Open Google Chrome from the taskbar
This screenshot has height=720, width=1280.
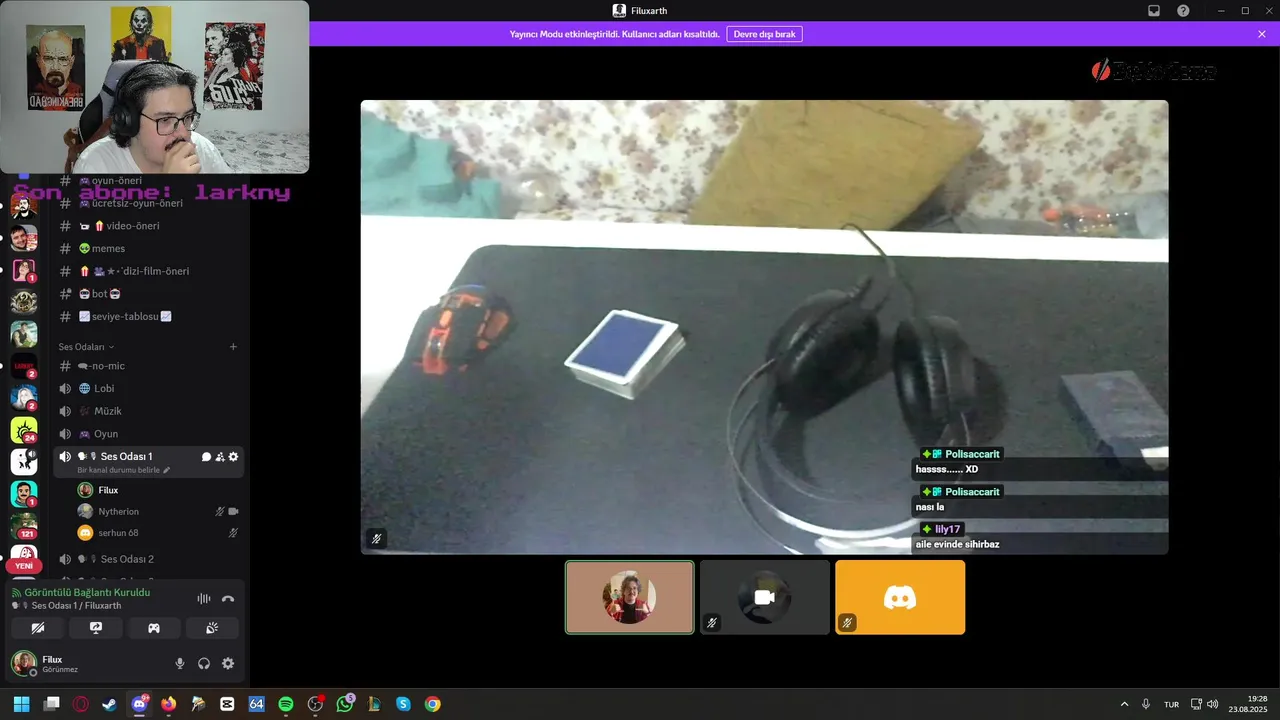[x=432, y=704]
